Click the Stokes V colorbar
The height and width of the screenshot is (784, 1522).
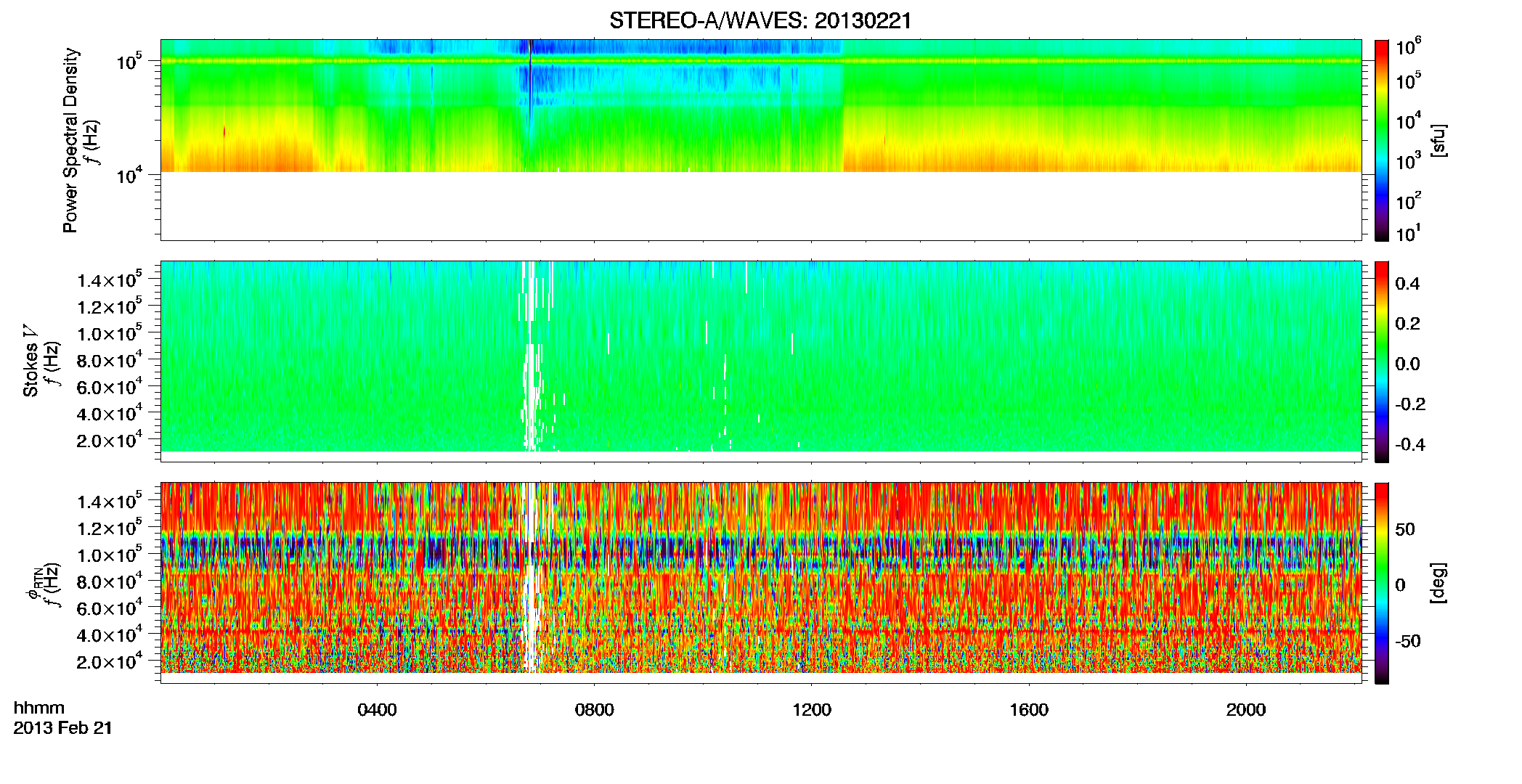coord(1382,362)
